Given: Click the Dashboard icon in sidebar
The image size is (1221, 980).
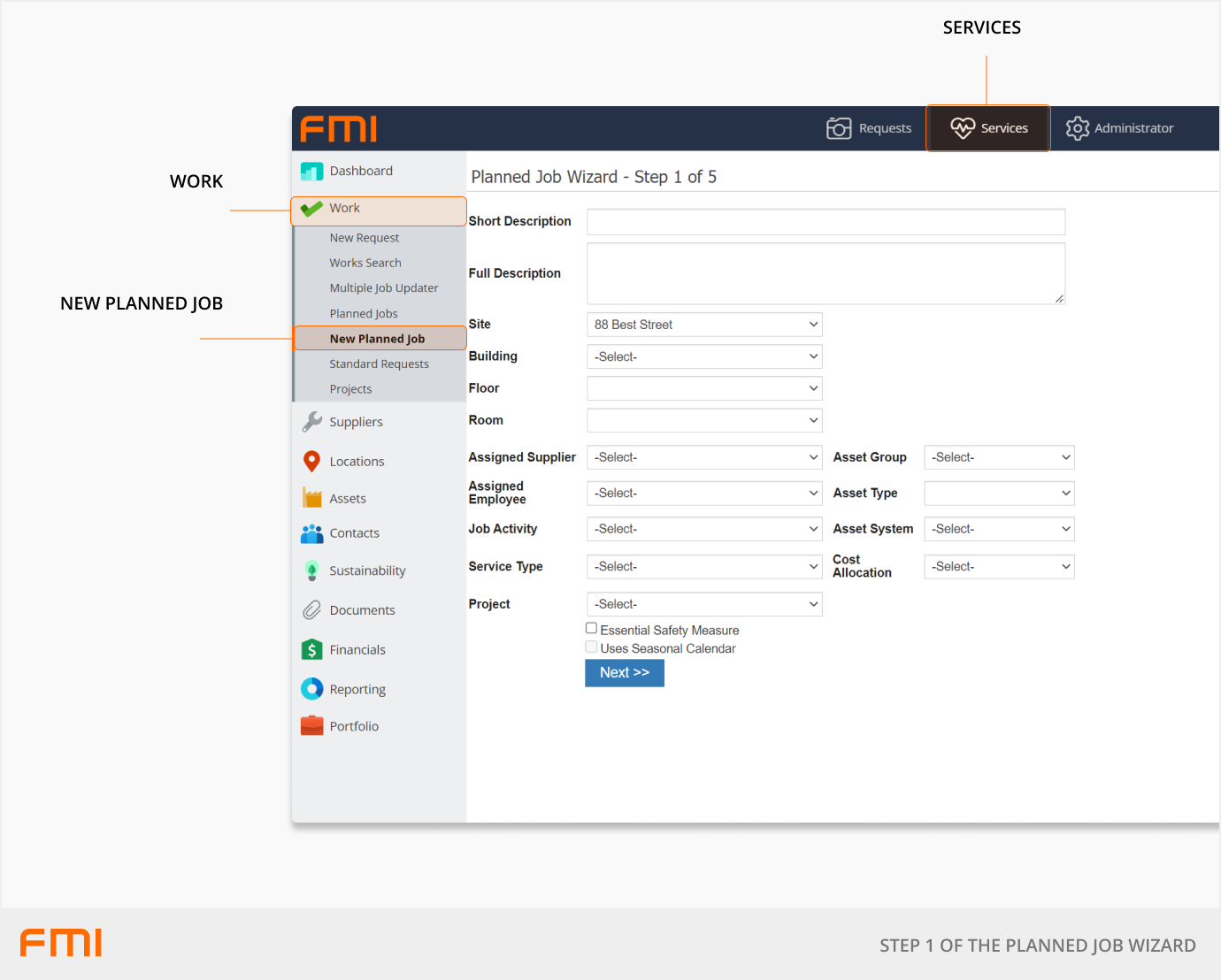Looking at the screenshot, I should click(311, 172).
